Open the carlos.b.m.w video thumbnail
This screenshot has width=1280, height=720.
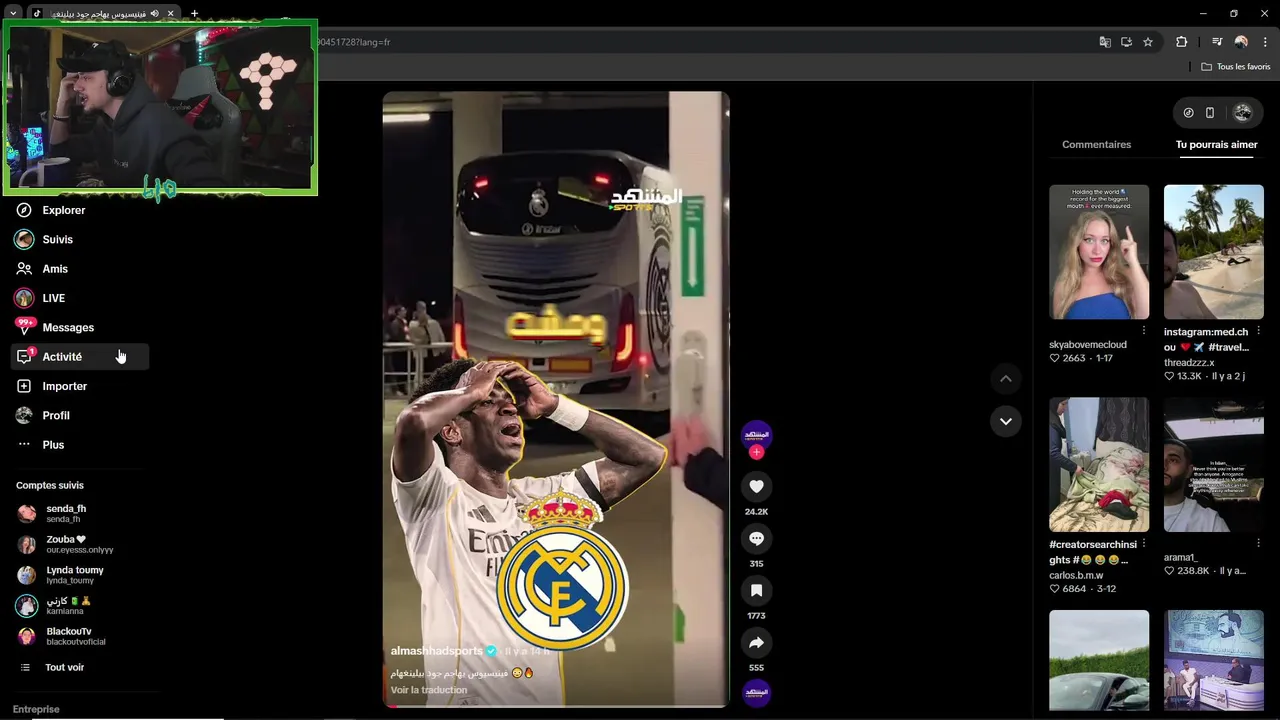(1099, 465)
